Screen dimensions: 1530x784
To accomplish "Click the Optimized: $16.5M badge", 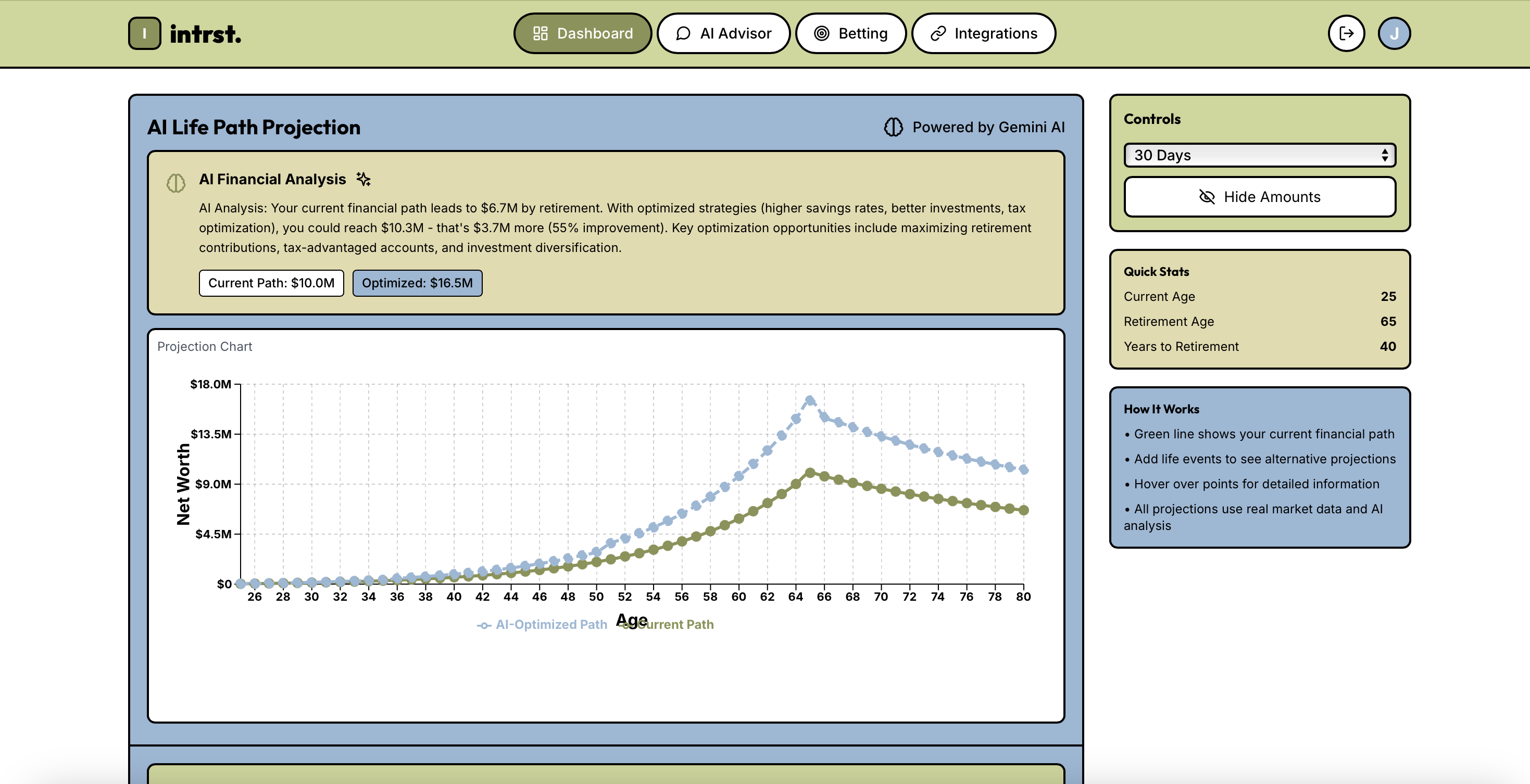I will pos(417,283).
